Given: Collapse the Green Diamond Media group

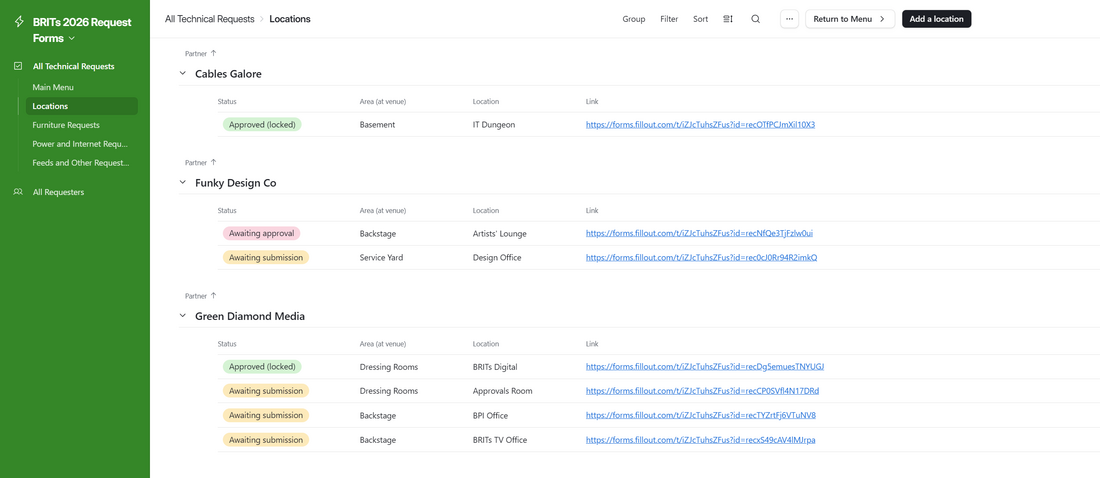Looking at the screenshot, I should (x=183, y=316).
